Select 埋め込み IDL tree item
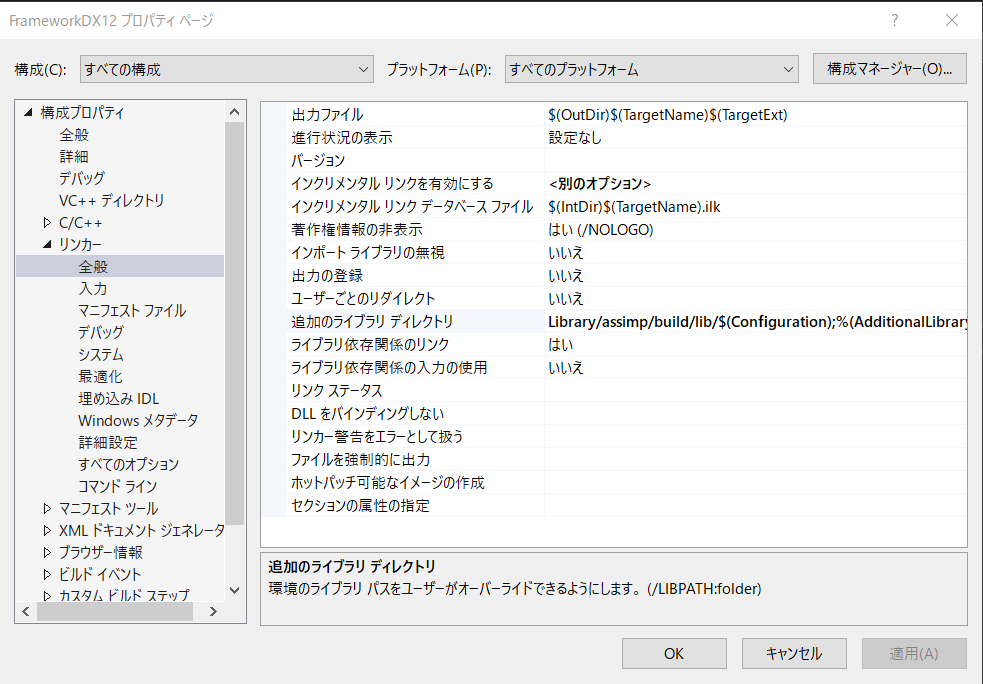 [x=118, y=398]
